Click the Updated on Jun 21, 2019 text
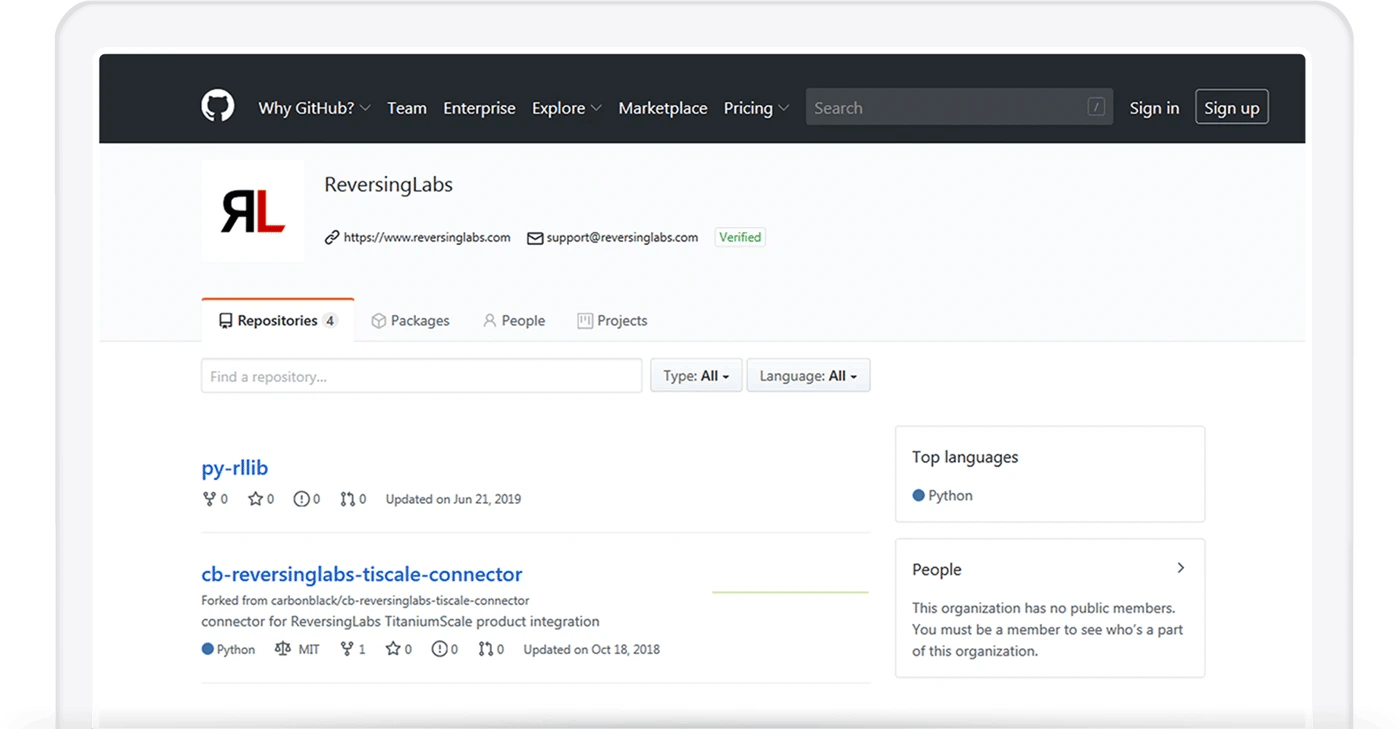1400x729 pixels. point(453,499)
